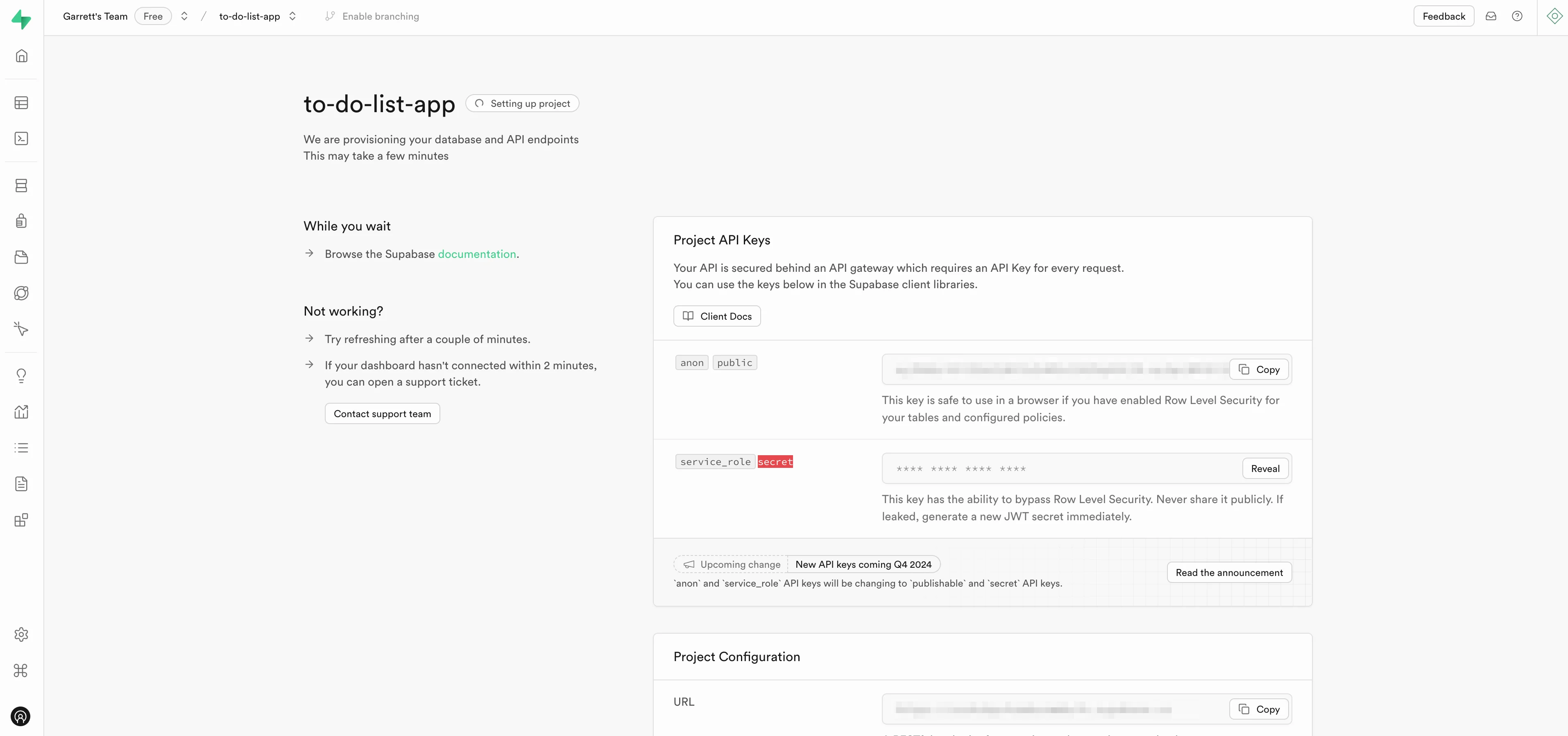Reveal the service_role secret key
1568x736 pixels.
click(1265, 468)
